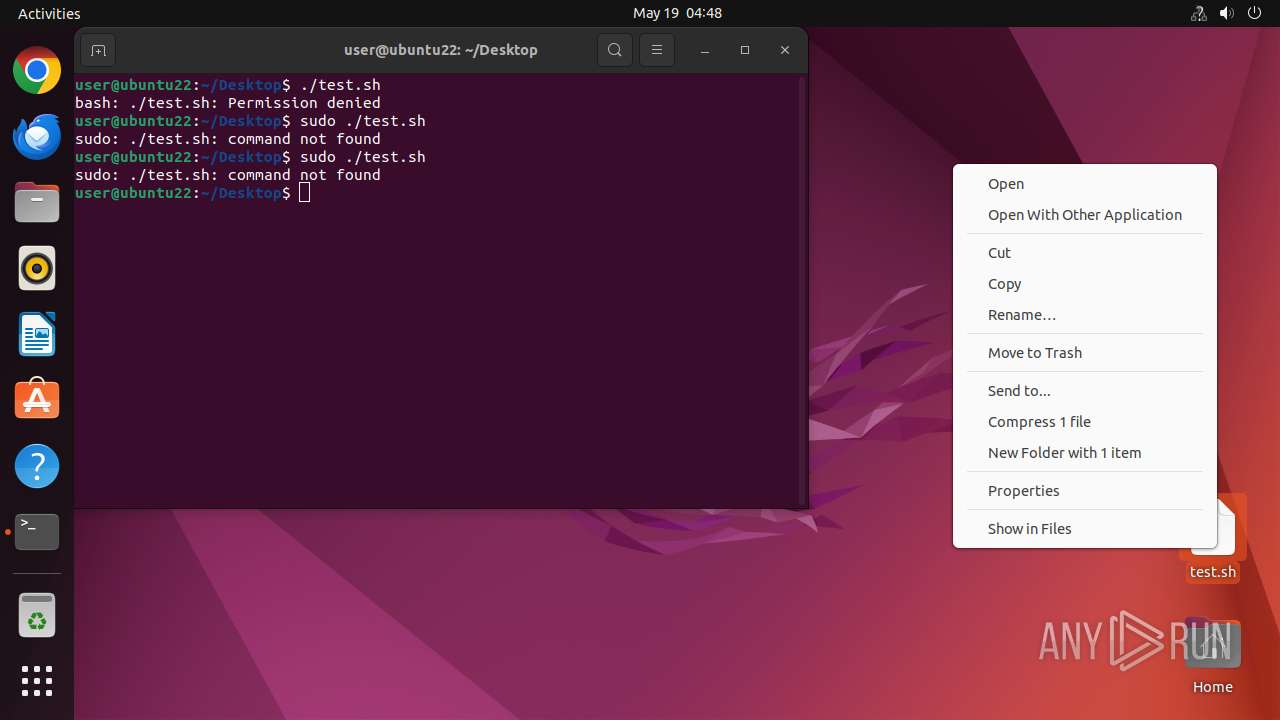The image size is (1280, 720).
Task: Click the terminal scrollbar
Action: (801, 288)
